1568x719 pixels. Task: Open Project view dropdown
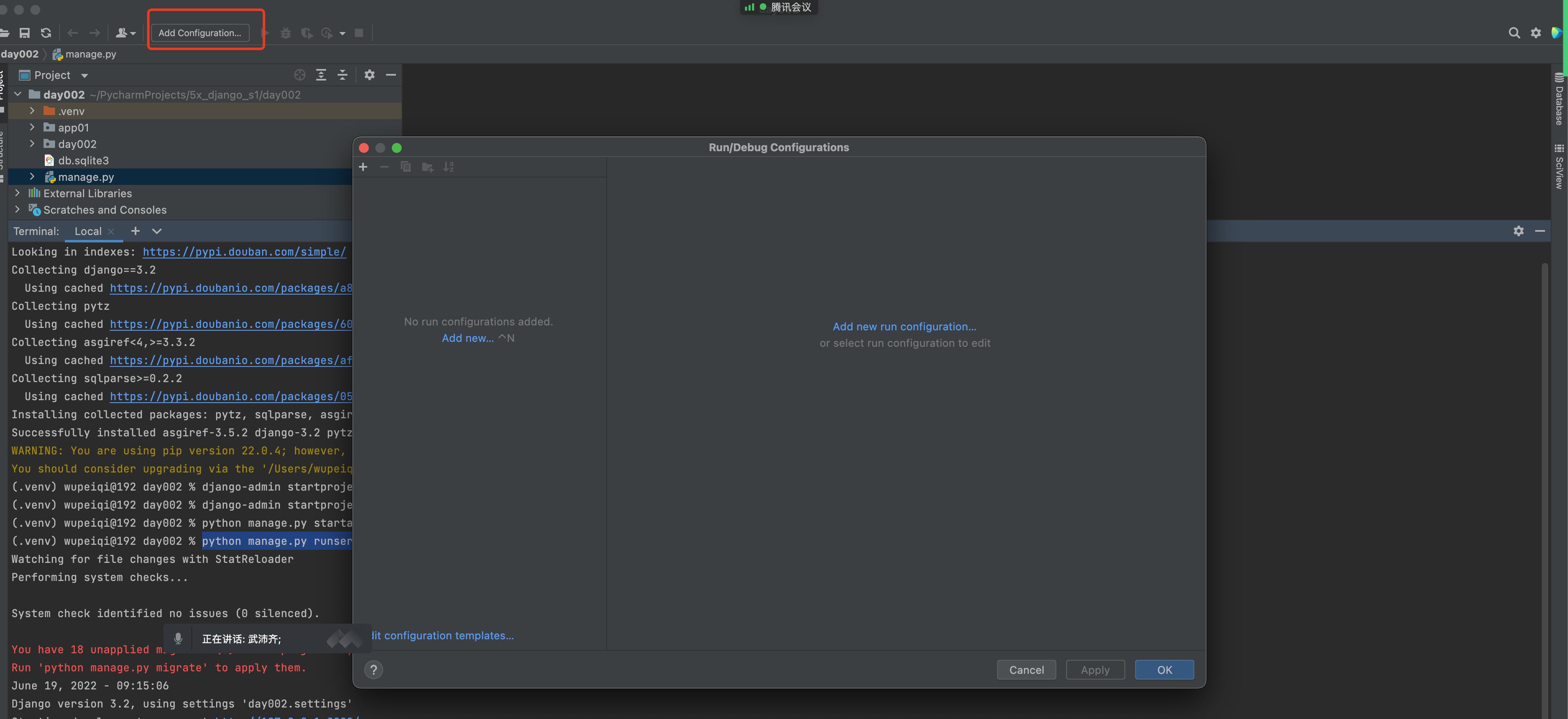coord(85,76)
